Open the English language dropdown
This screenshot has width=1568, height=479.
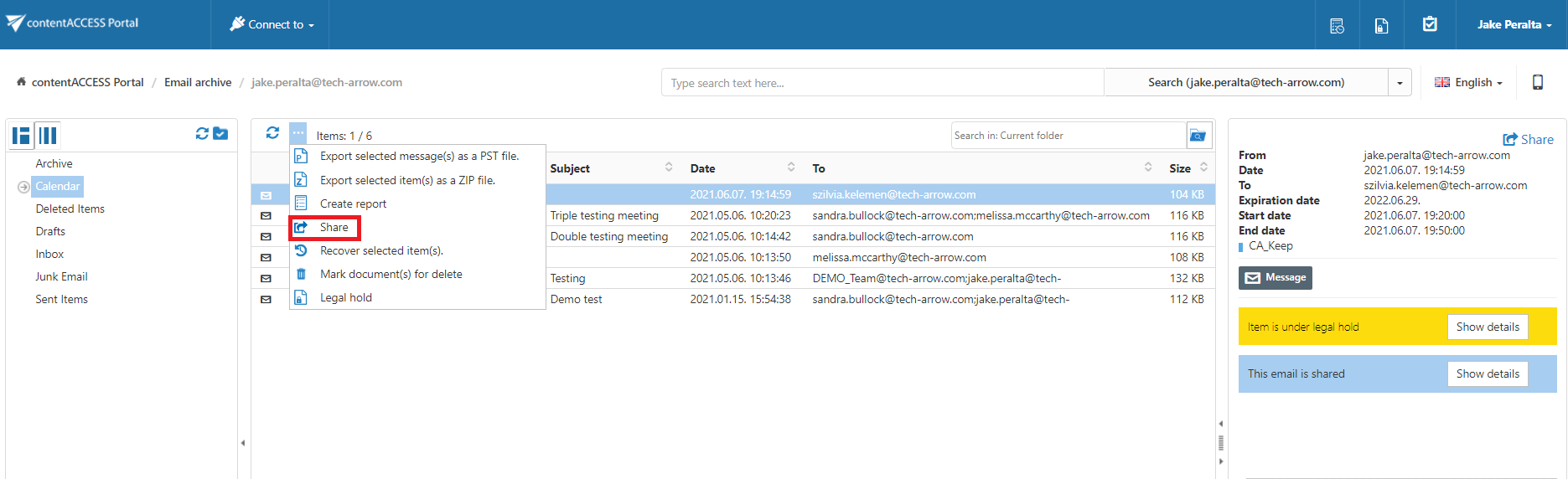click(x=1468, y=82)
